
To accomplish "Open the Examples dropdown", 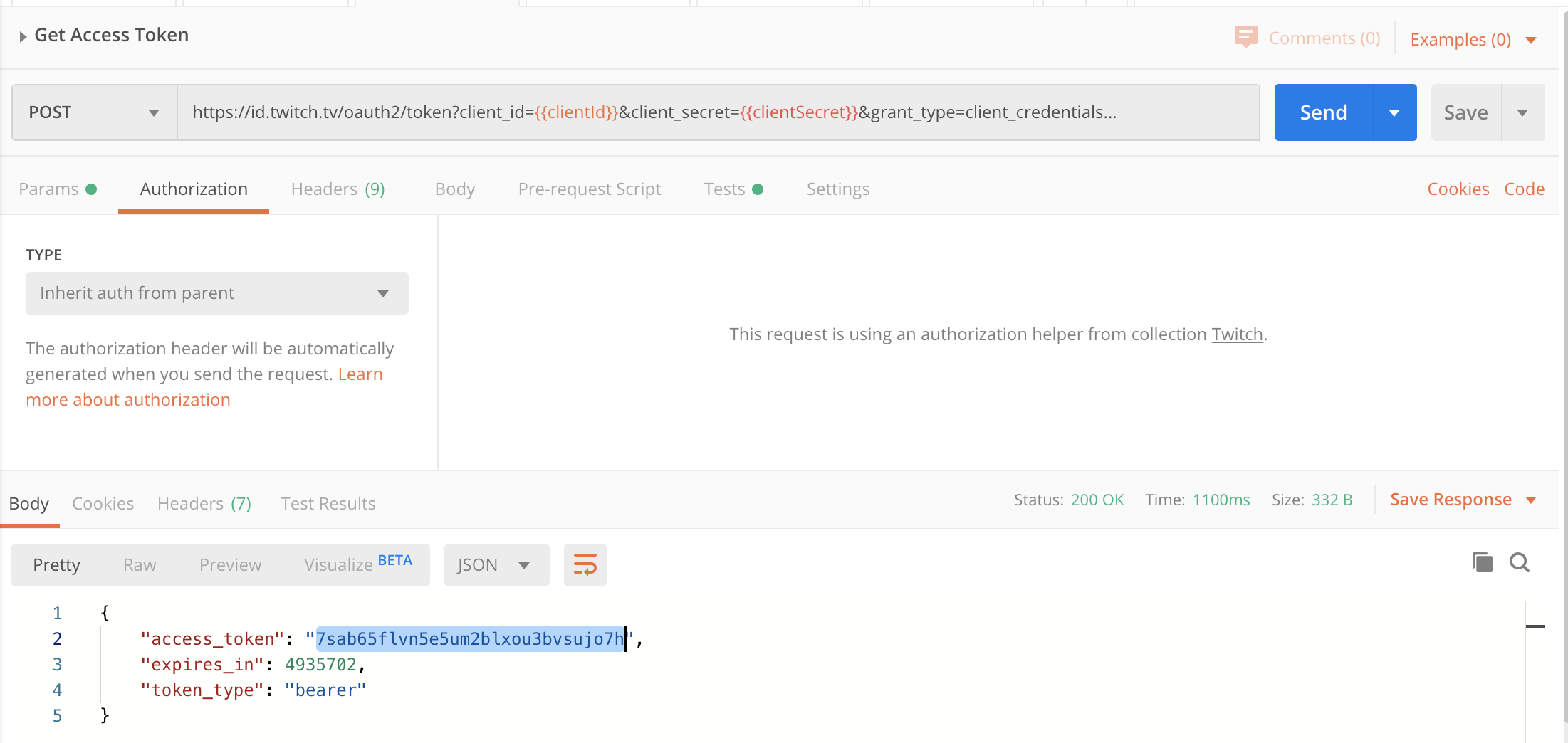I will (x=1531, y=39).
